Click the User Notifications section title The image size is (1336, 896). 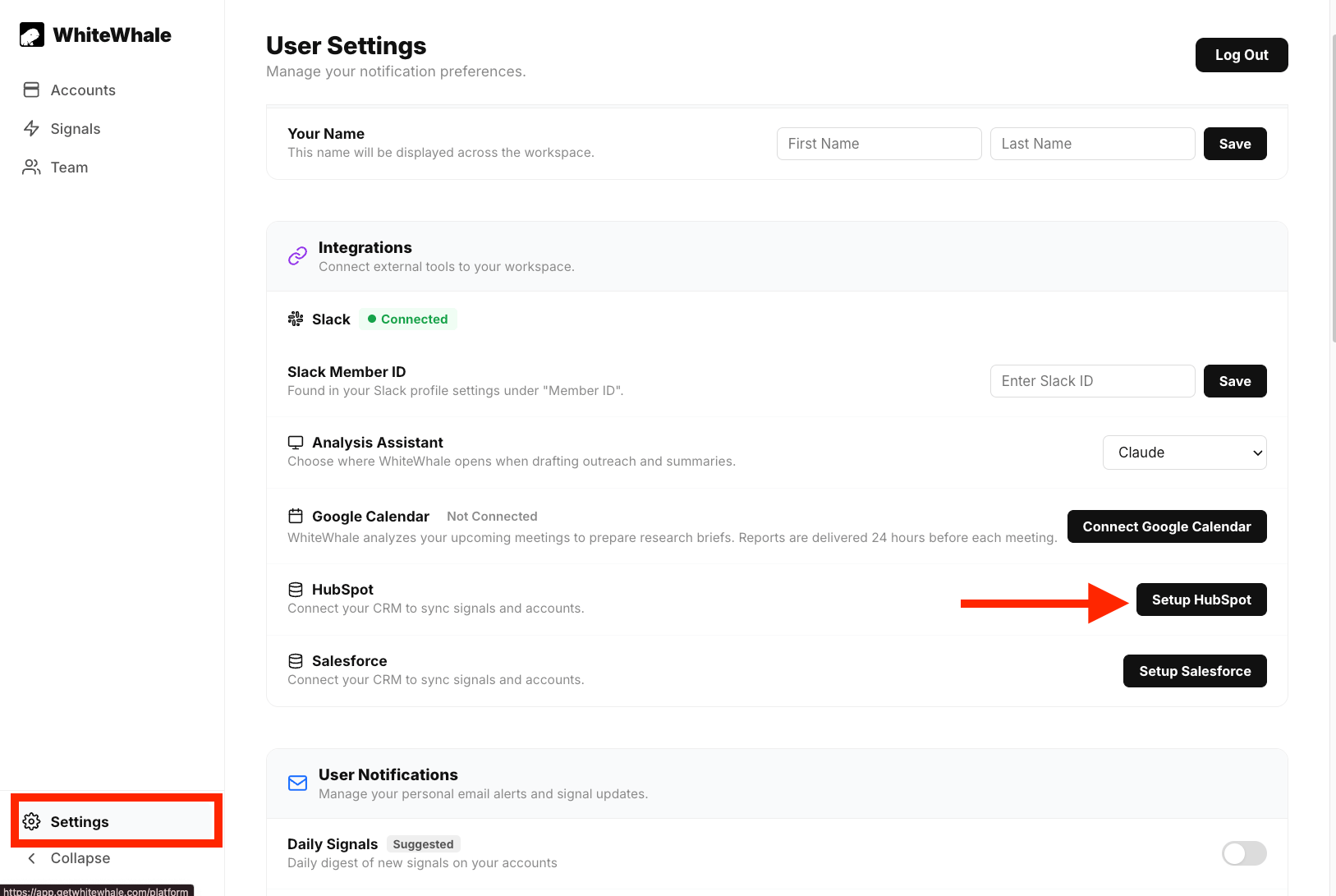tap(388, 774)
